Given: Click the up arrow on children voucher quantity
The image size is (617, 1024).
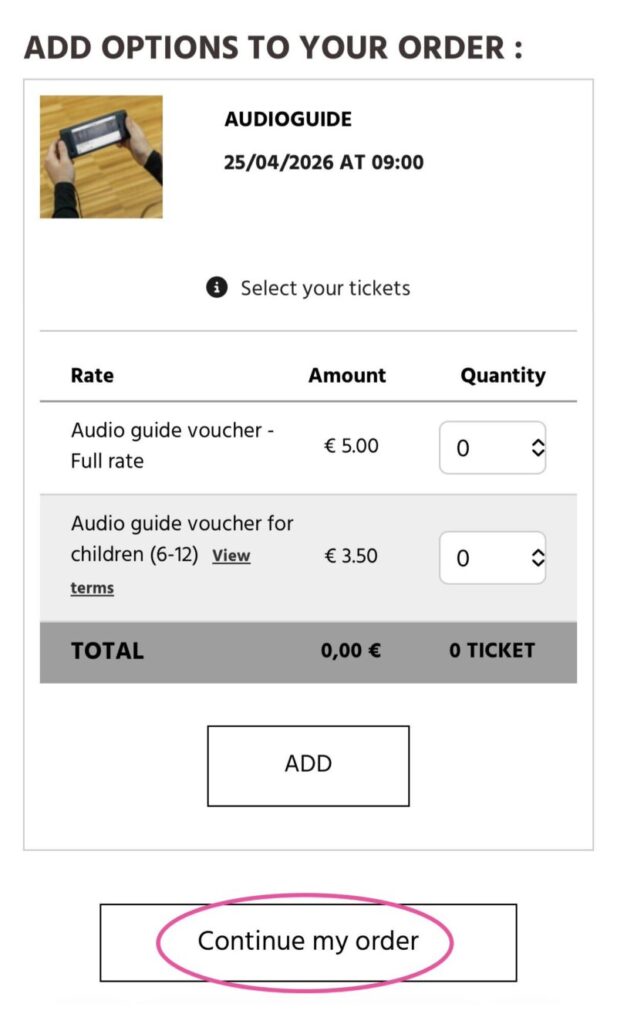Looking at the screenshot, I should pos(537,552).
